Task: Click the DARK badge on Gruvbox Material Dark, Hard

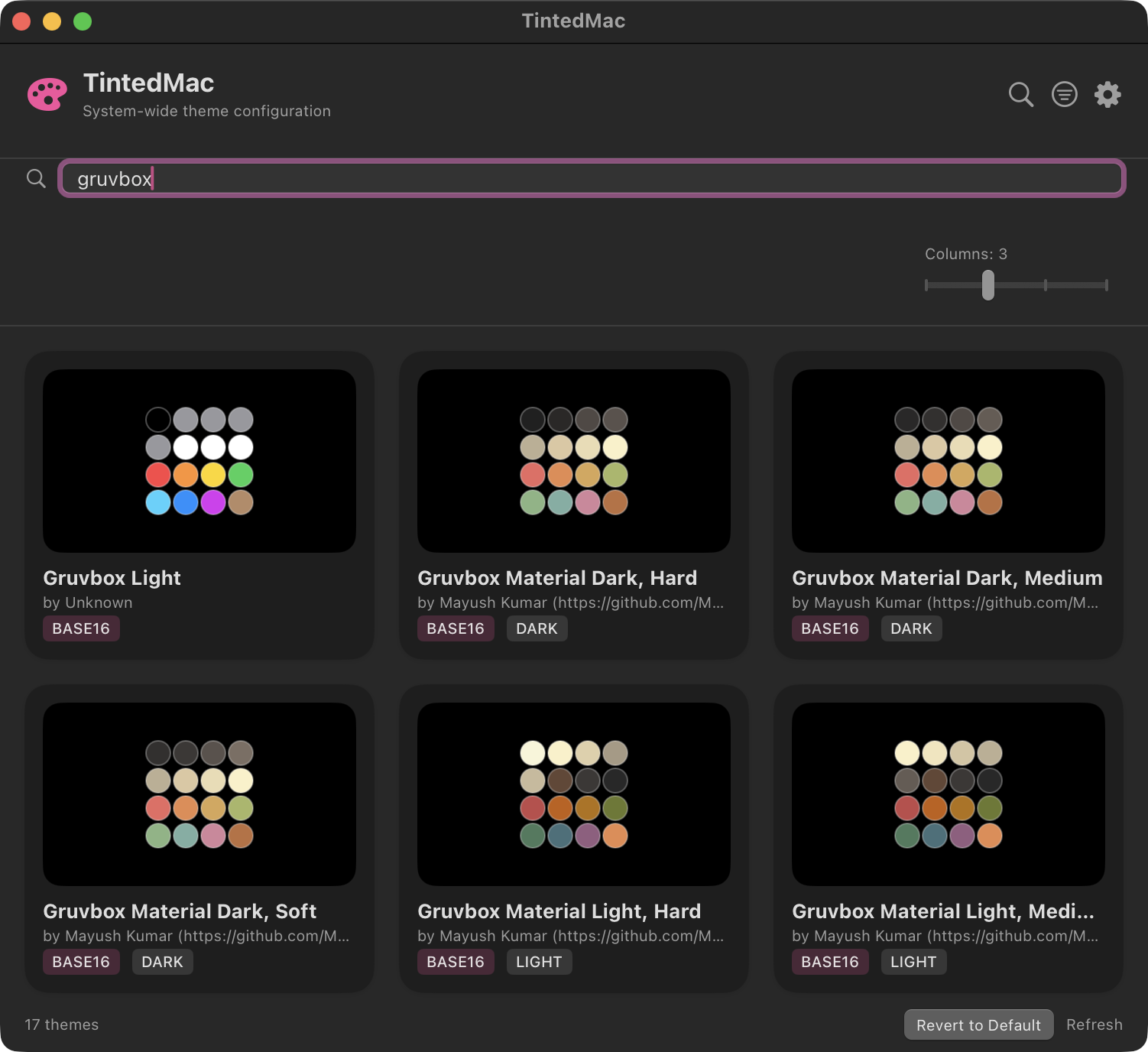Action: (537, 628)
